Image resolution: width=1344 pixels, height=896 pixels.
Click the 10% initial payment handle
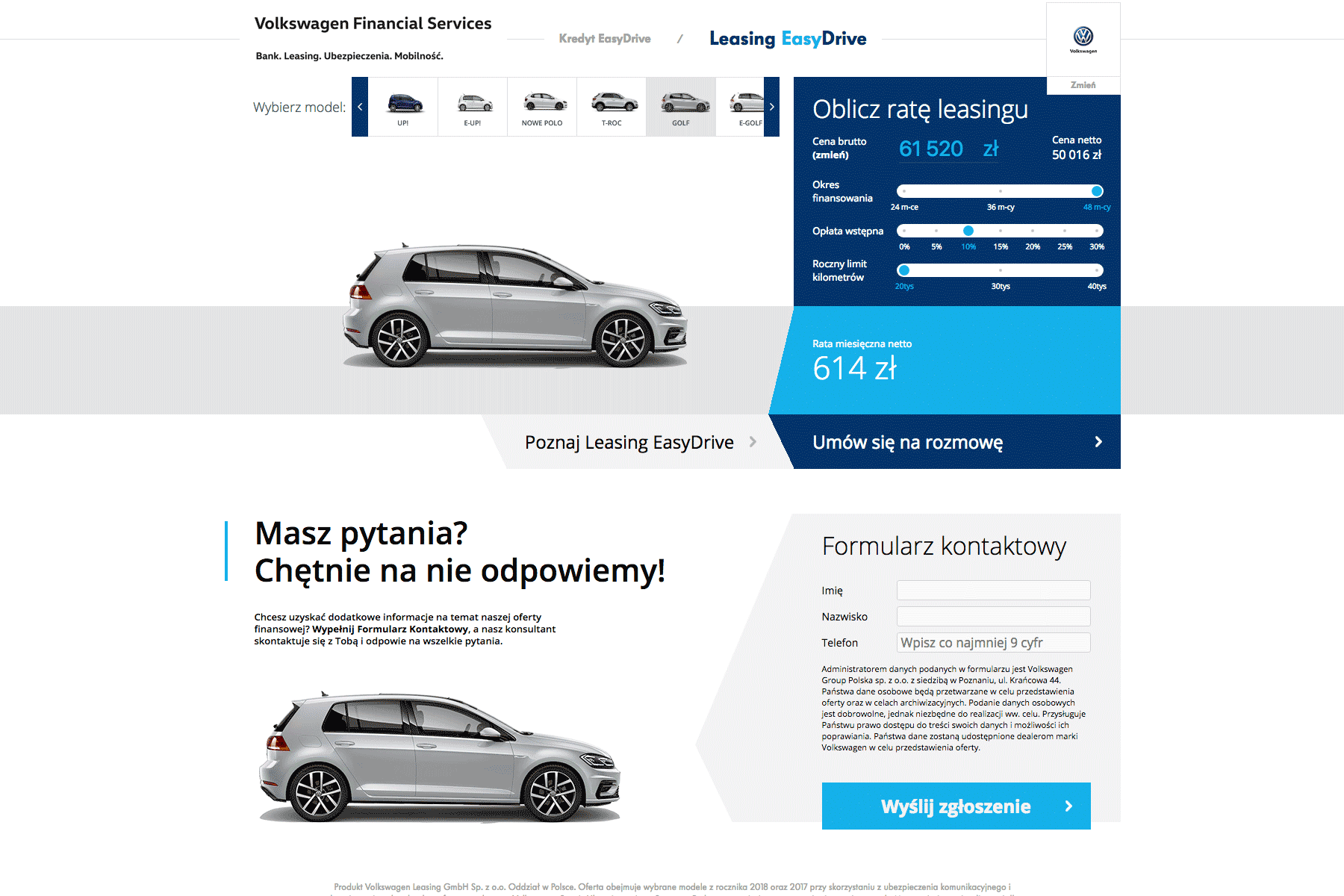tap(968, 231)
